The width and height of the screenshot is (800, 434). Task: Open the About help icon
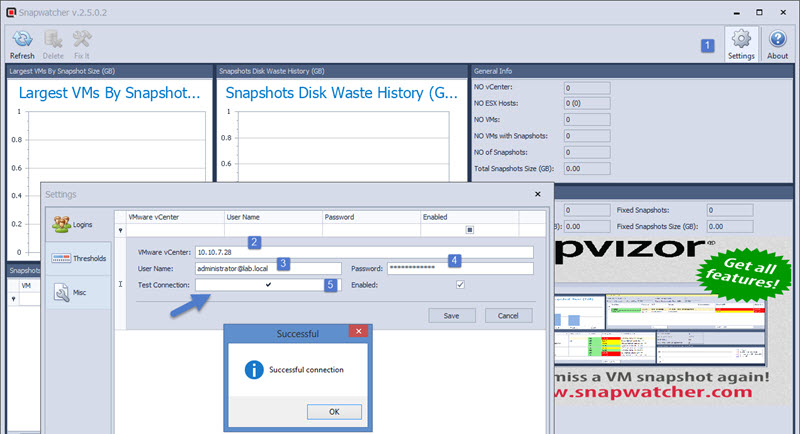(778, 44)
